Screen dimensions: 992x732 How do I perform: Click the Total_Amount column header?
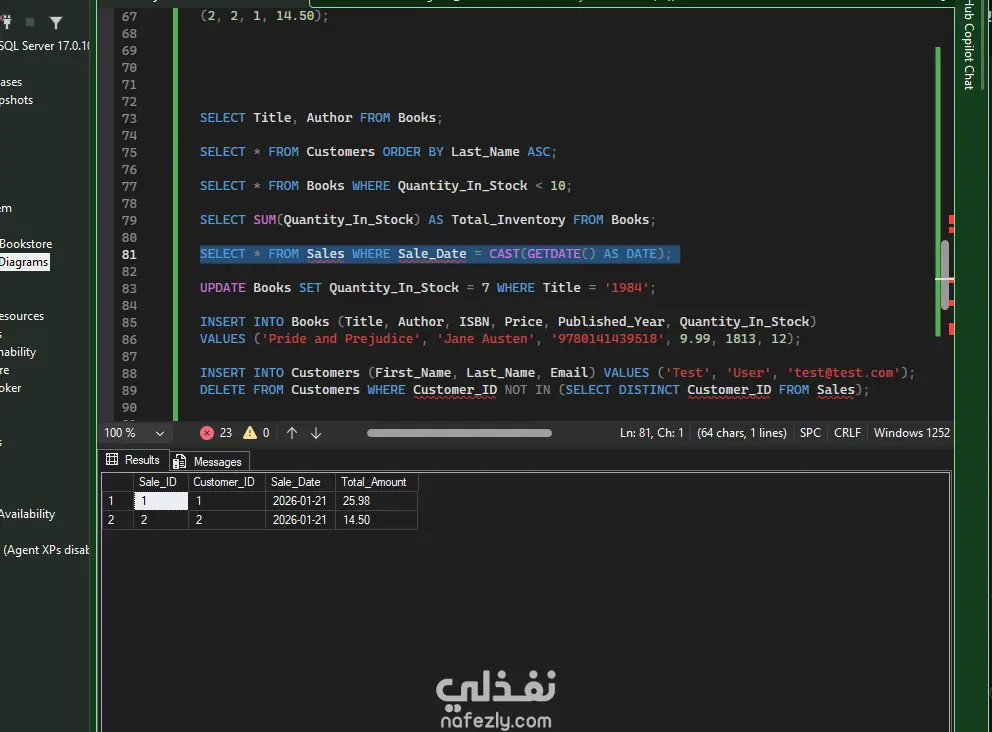pos(376,482)
